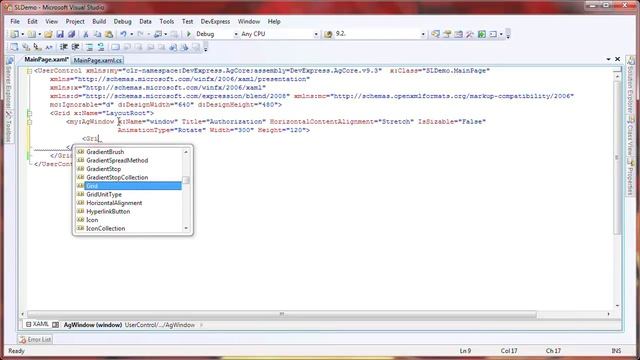Open the Object Browser toolbar icon
Viewport: 640px width, 360px height.
pyautogui.click(x=458, y=34)
